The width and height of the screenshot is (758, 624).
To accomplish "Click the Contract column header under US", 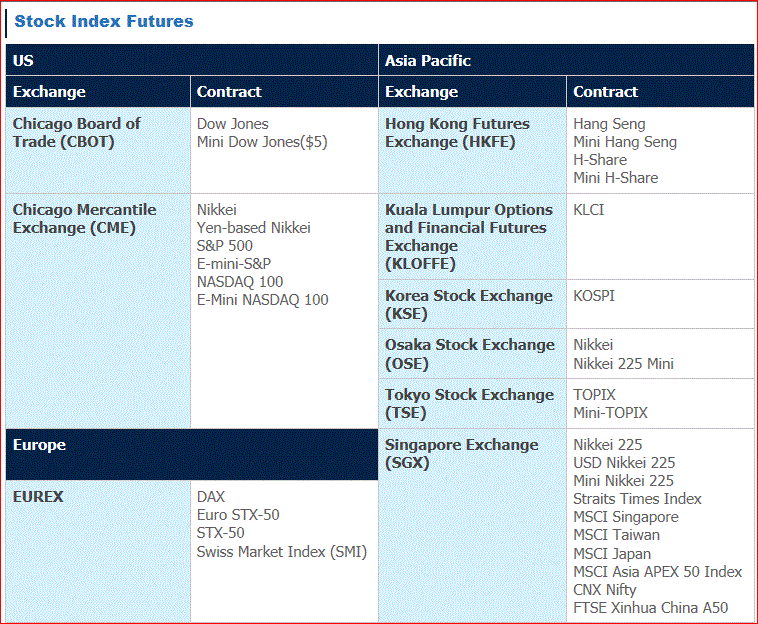I will 284,91.
